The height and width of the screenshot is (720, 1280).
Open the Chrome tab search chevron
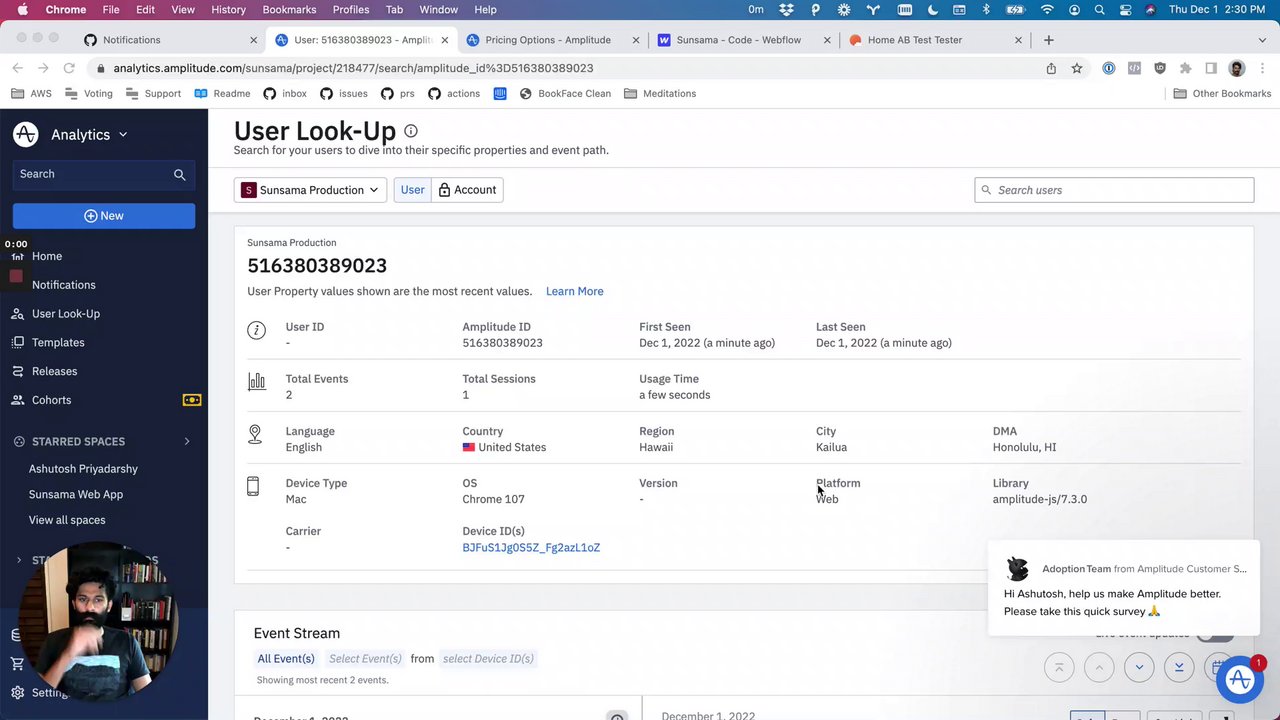tap(1261, 40)
